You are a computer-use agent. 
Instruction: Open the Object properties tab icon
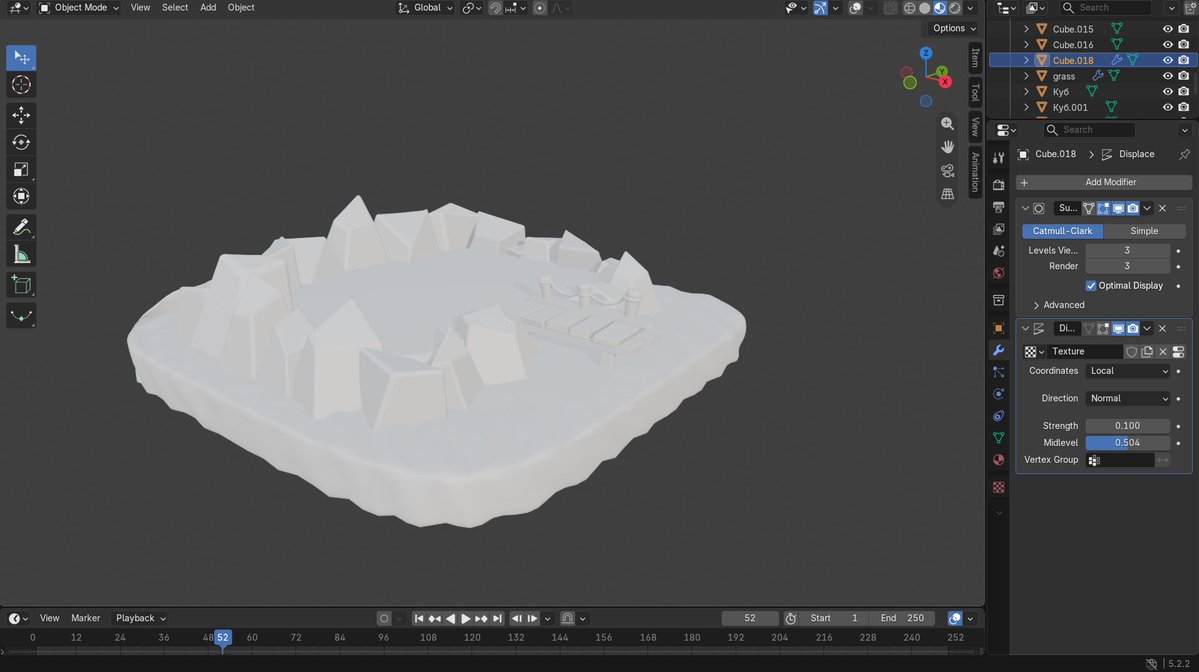pyautogui.click(x=999, y=328)
